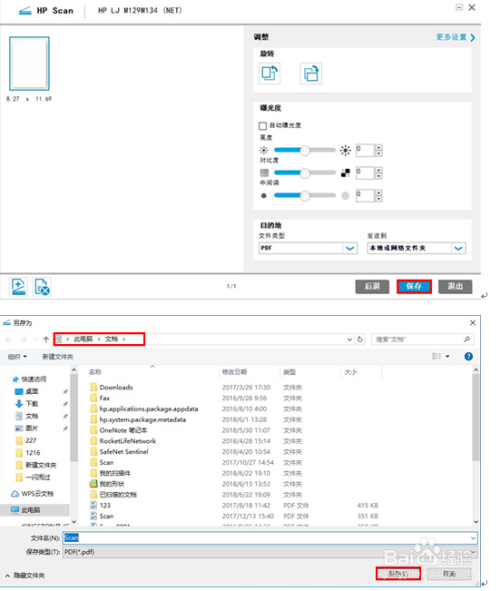Select the hp.applications.package.appdata folder

(144, 409)
